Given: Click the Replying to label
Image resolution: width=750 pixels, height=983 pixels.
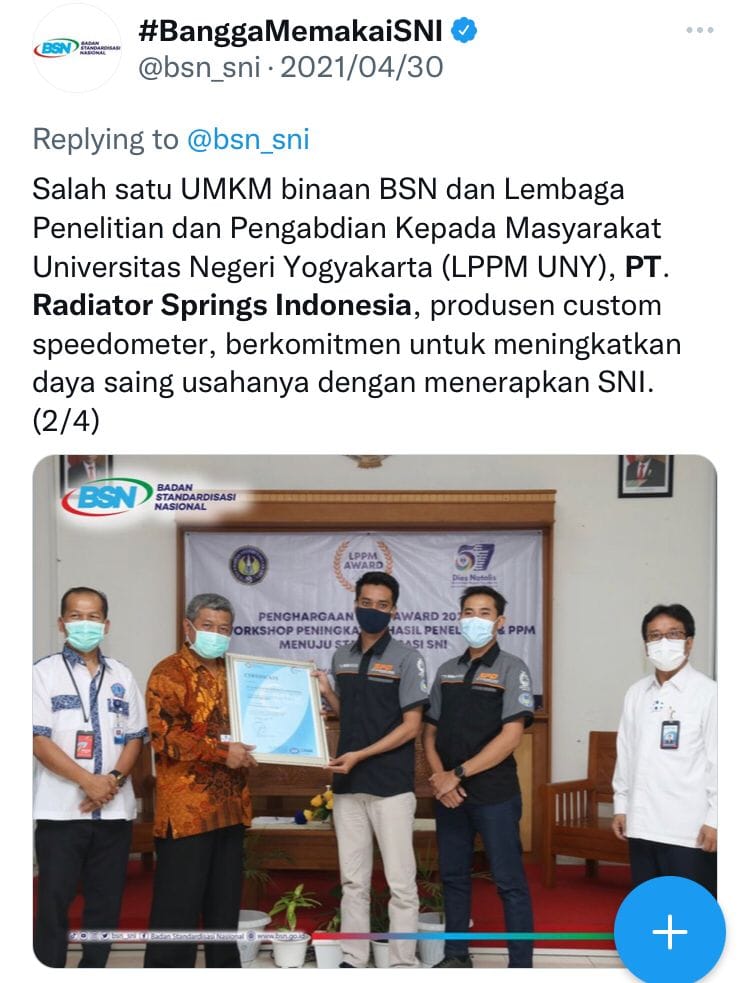Looking at the screenshot, I should point(105,139).
